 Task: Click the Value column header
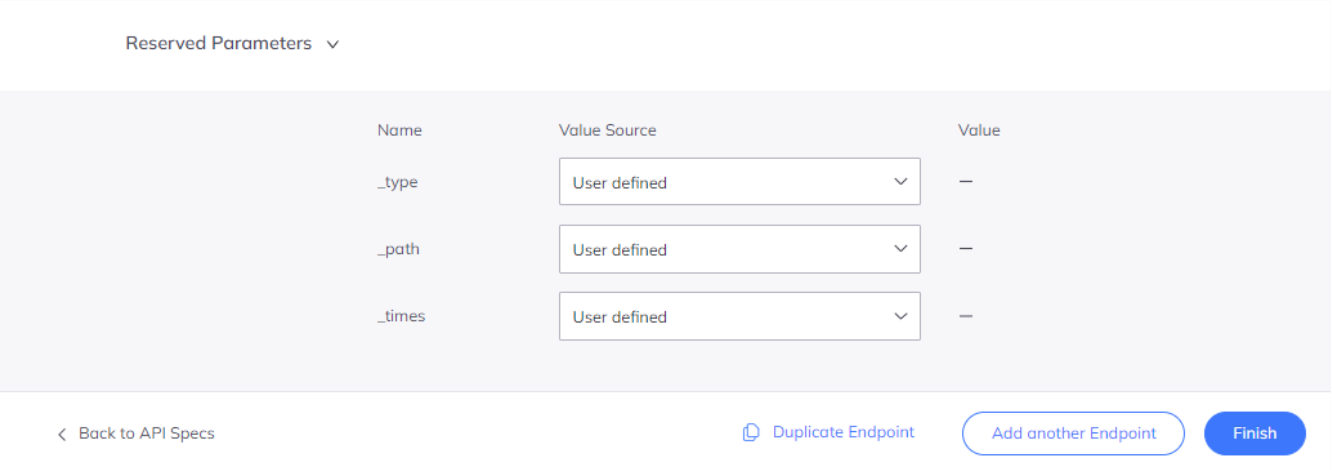[978, 130]
